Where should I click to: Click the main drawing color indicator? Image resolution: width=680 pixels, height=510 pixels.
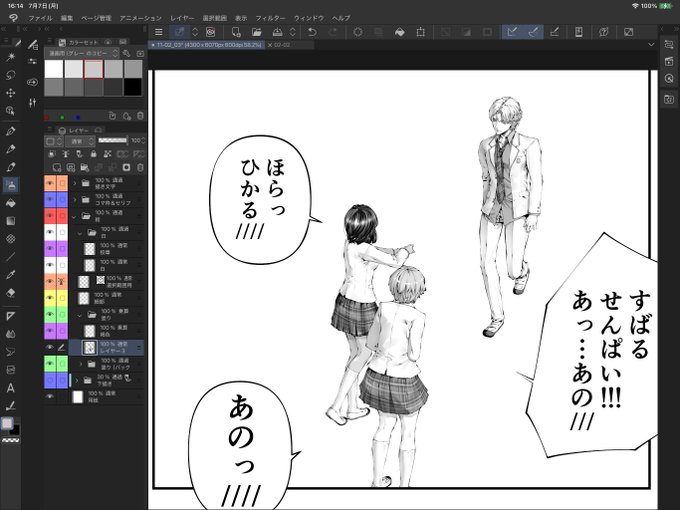(7, 423)
